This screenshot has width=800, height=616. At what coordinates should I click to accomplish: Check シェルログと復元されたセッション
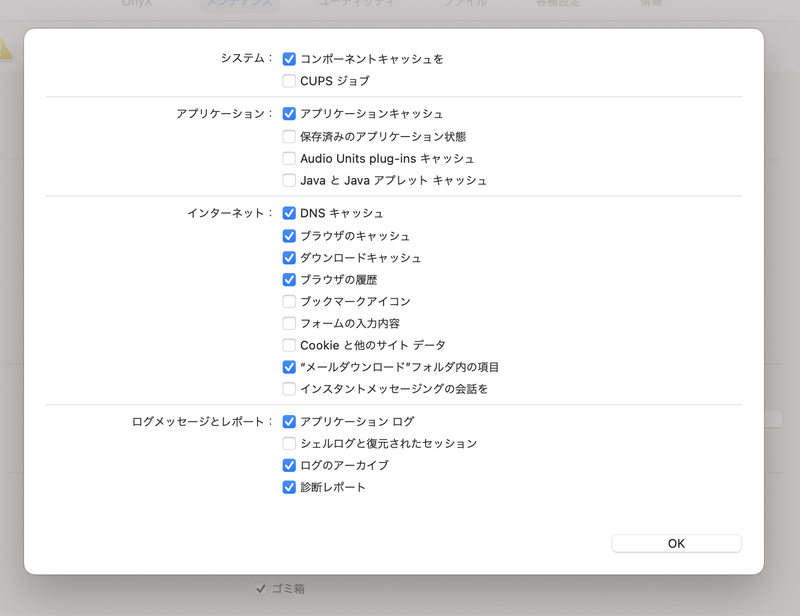tap(290, 444)
